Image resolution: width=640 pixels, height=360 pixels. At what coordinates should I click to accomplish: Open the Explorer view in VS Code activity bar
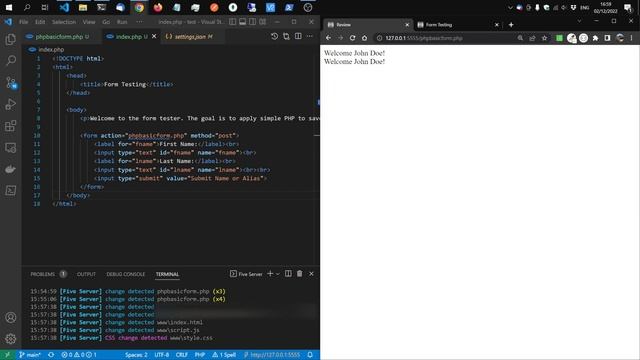[x=11, y=39]
